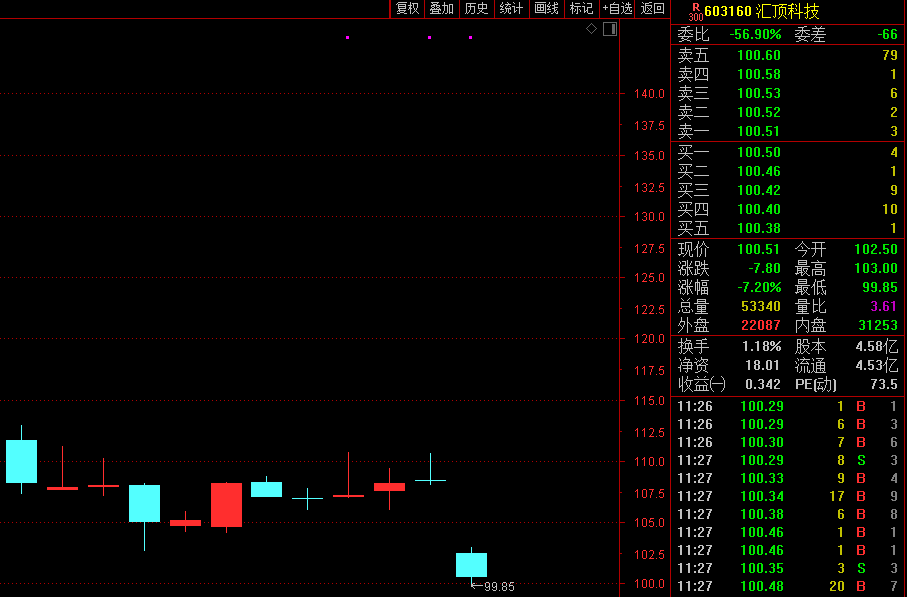Select the 统计 statistics tool
907x597 pixels.
[511, 9]
